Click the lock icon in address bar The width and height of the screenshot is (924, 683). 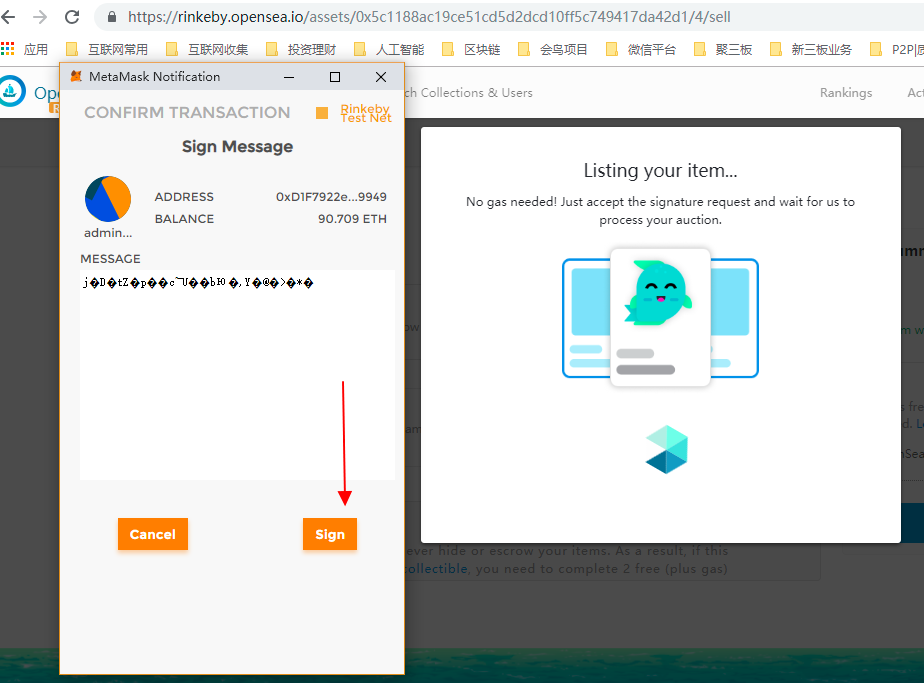[x=112, y=17]
